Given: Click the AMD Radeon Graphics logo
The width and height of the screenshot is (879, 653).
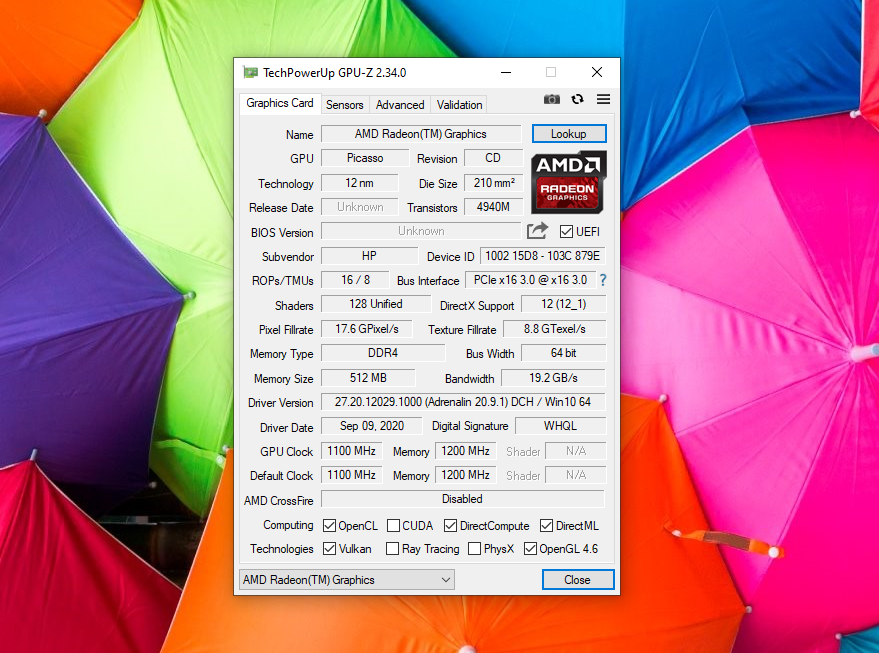Looking at the screenshot, I should [568, 182].
